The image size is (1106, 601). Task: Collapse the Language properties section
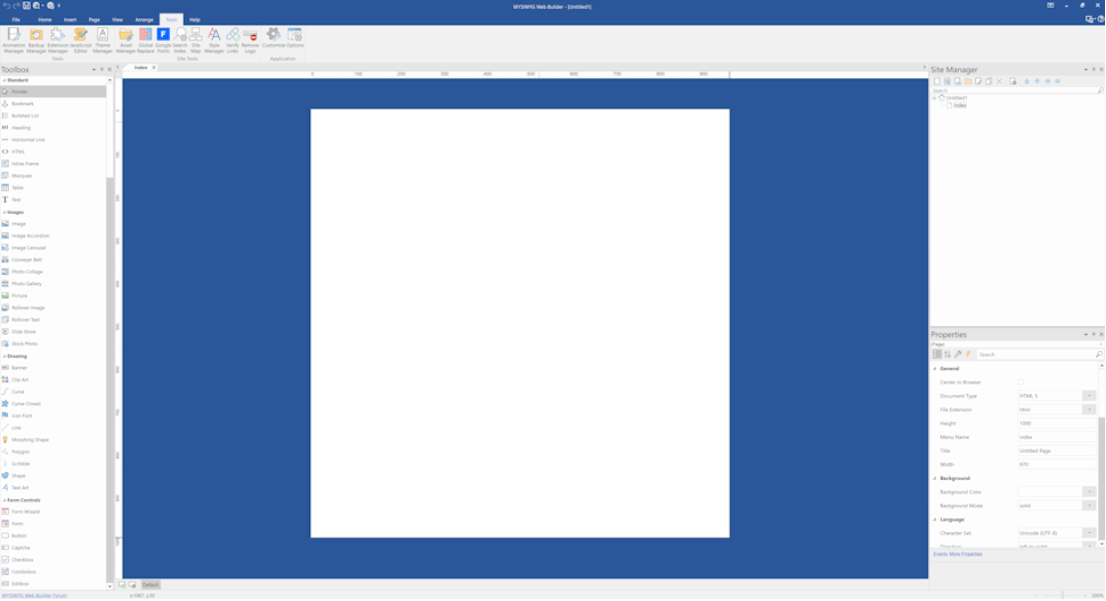tap(935, 520)
